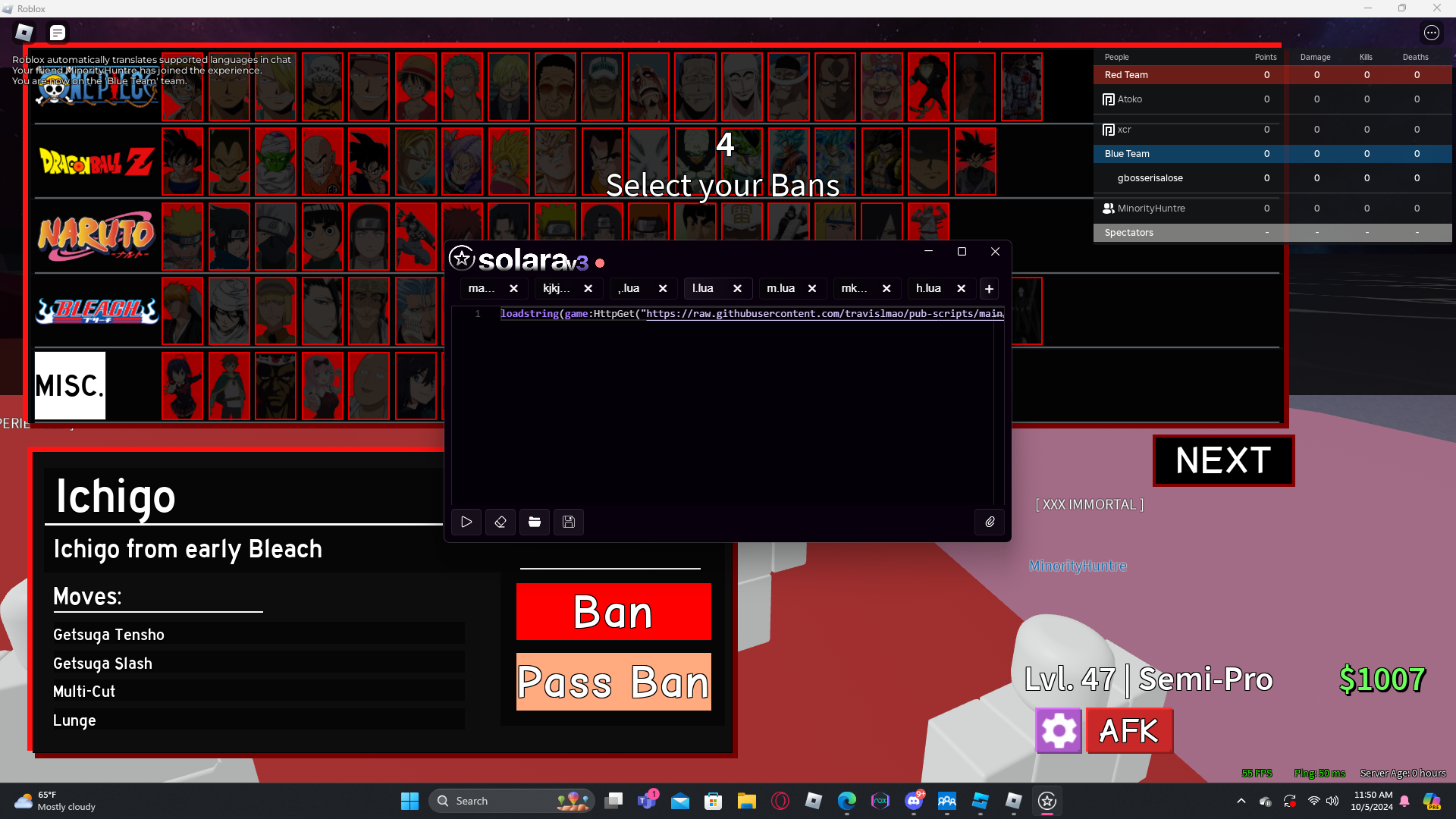The width and height of the screenshot is (1456, 819).
Task: Click the NEXT button
Action: click(1223, 460)
